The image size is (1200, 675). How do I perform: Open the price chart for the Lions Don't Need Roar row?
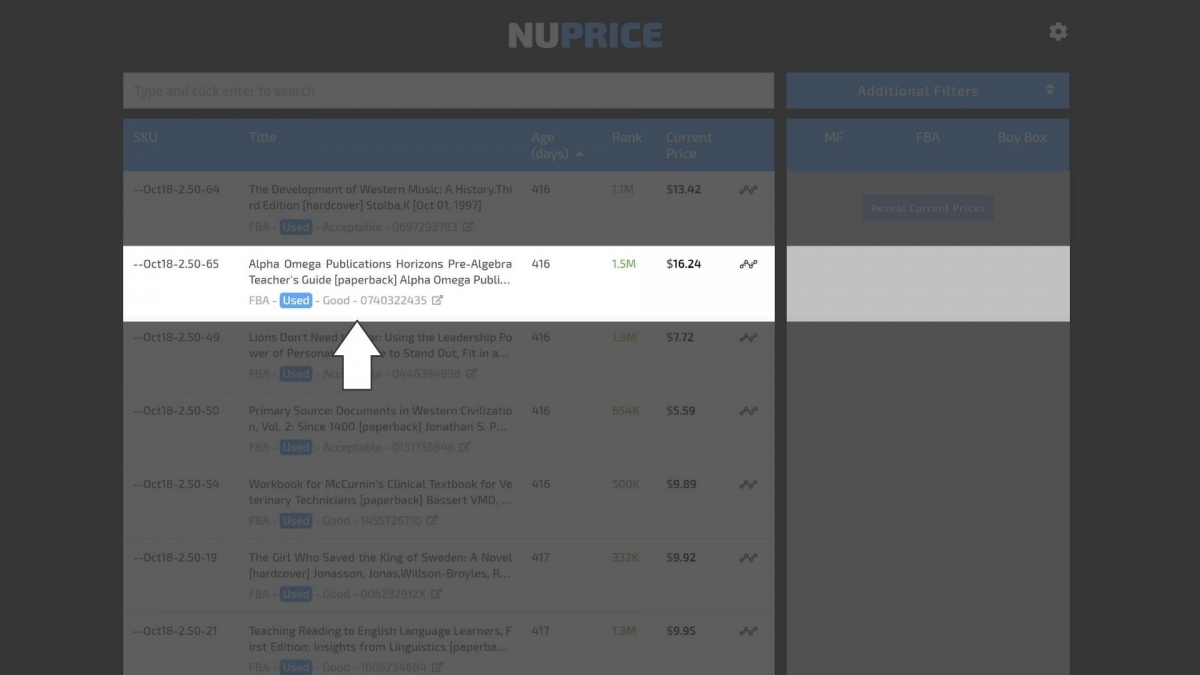[x=748, y=337]
